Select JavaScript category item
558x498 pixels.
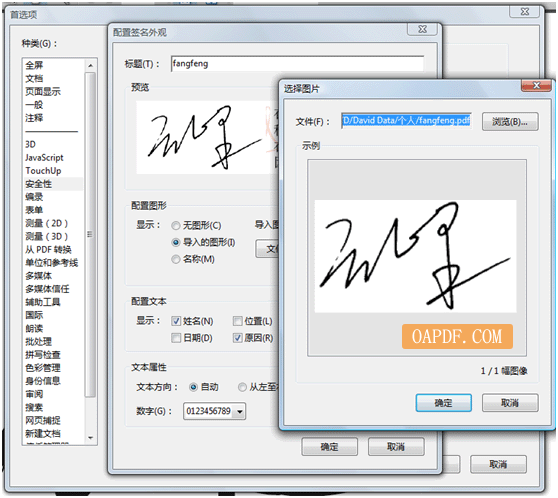click(44, 157)
